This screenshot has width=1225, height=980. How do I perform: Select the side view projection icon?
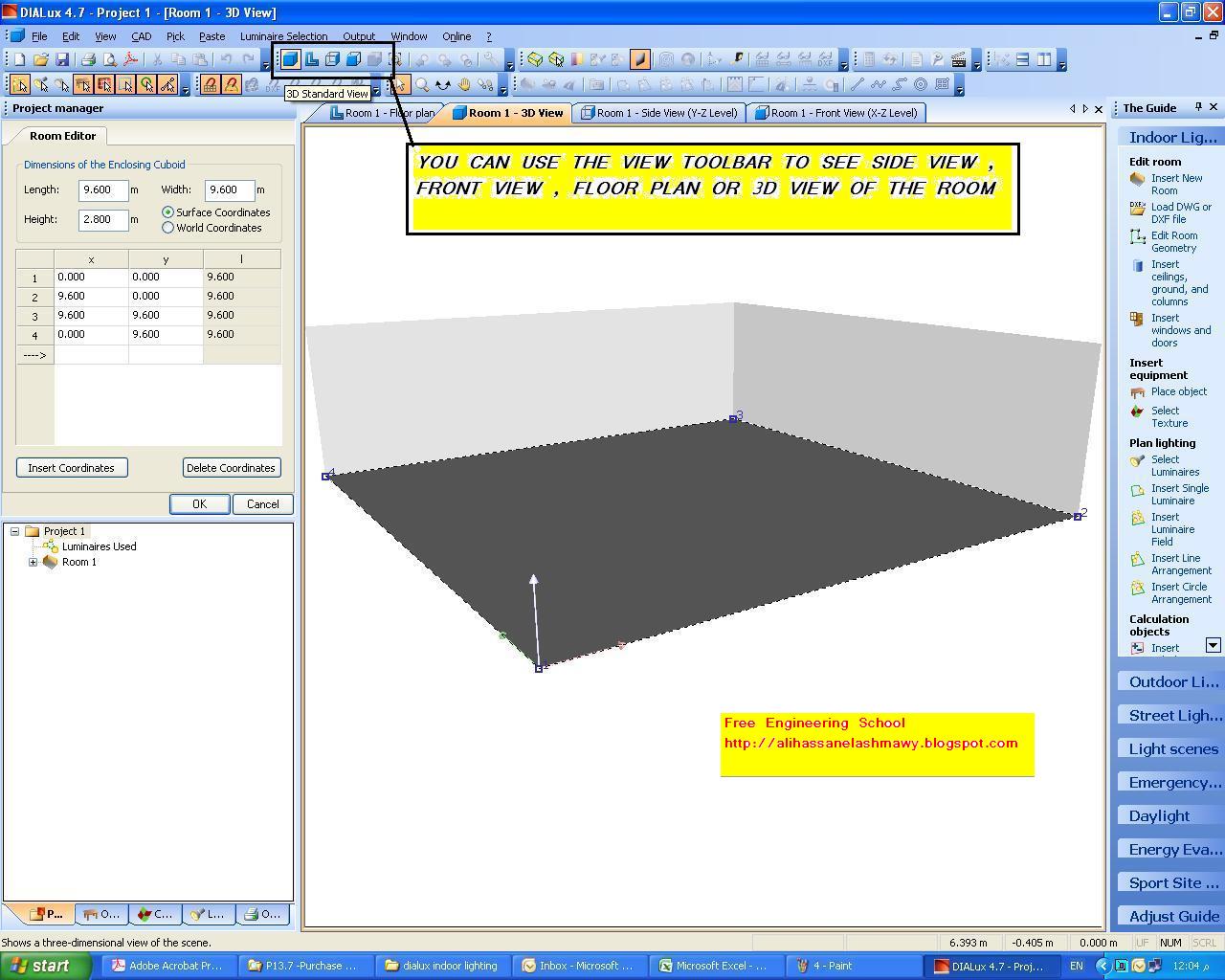click(333, 59)
